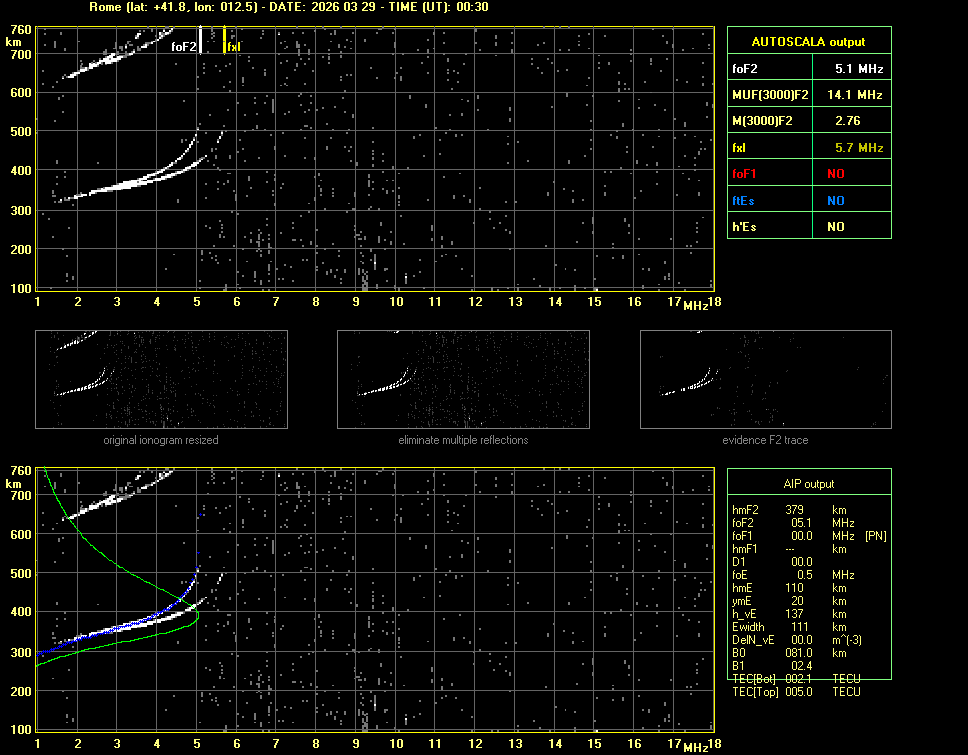
Task: Click the yellow fxI marker line
Action: (x=224, y=40)
